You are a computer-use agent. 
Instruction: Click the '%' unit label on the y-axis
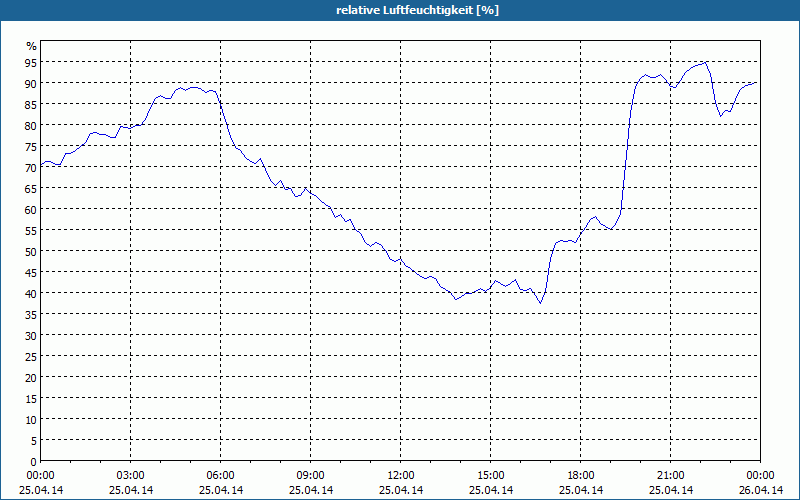pos(32,46)
